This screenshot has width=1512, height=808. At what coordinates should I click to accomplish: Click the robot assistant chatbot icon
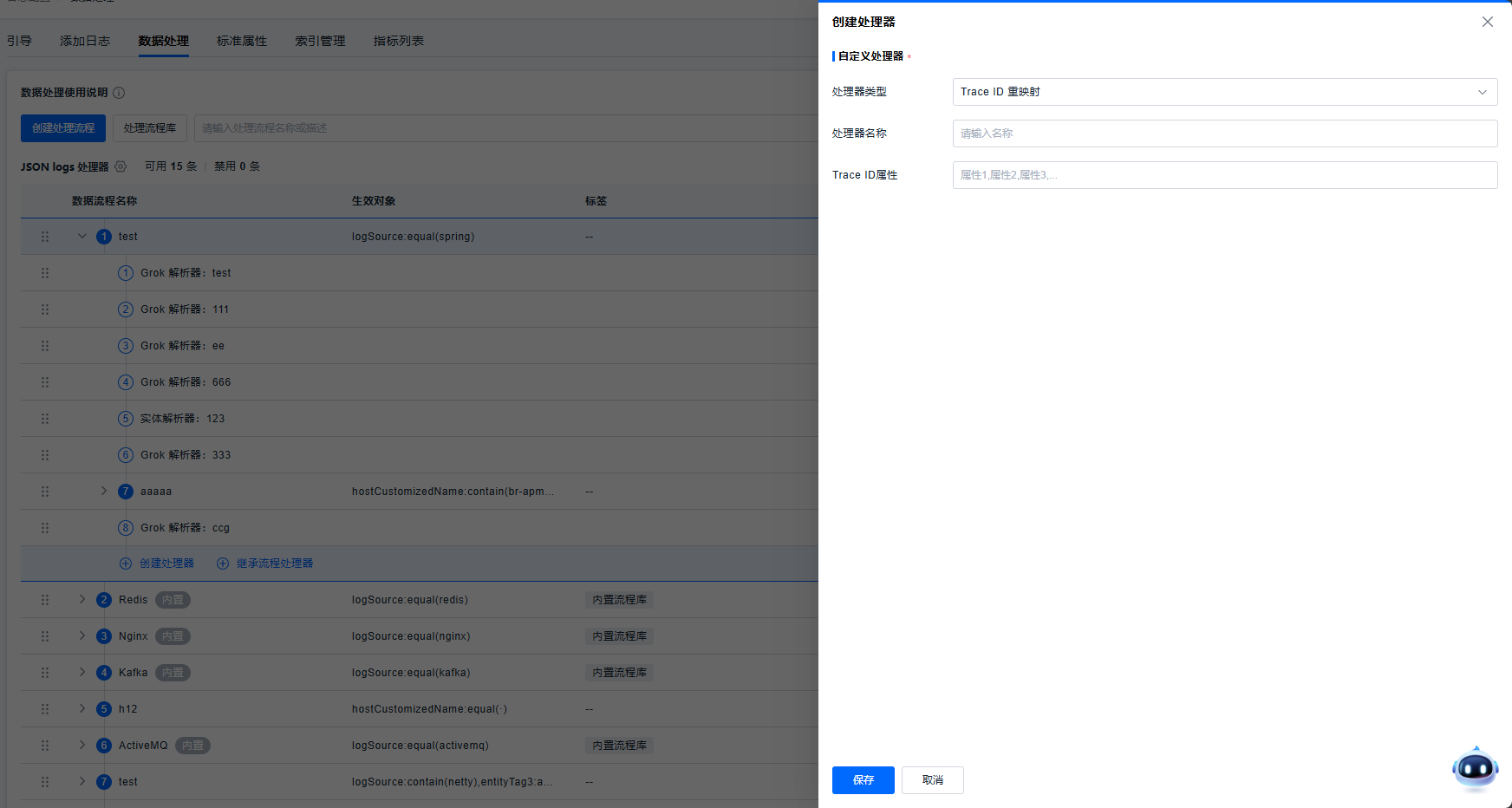pyautogui.click(x=1475, y=768)
